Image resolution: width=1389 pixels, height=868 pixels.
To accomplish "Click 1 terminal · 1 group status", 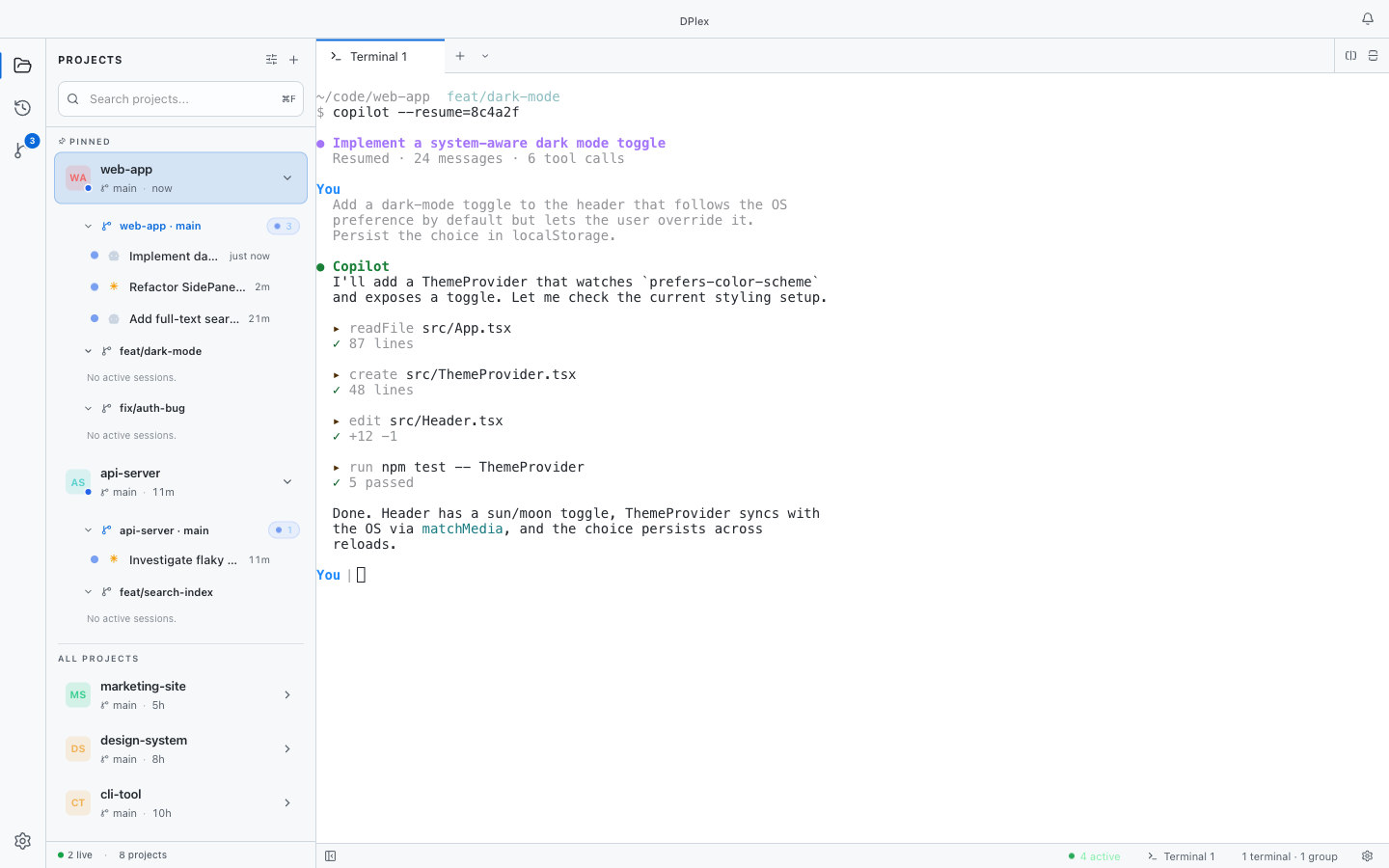I will 1290,856.
